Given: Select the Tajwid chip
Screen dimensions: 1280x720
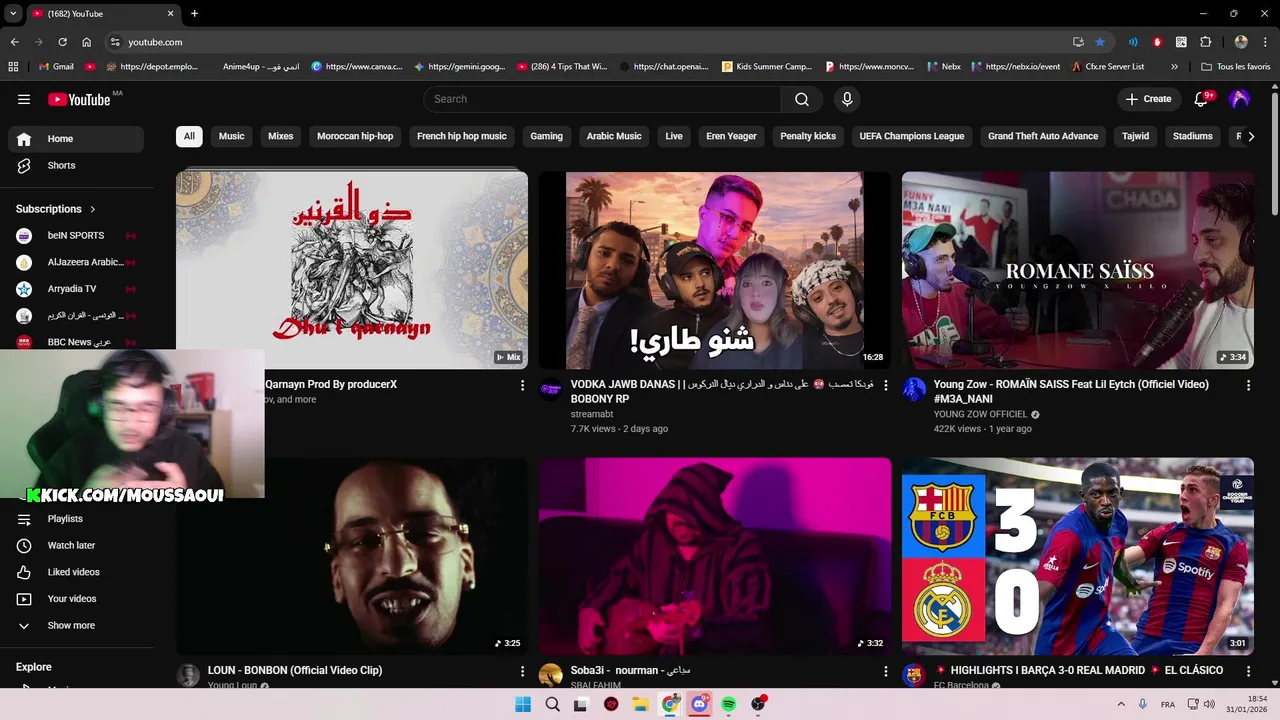Looking at the screenshot, I should (x=1135, y=136).
